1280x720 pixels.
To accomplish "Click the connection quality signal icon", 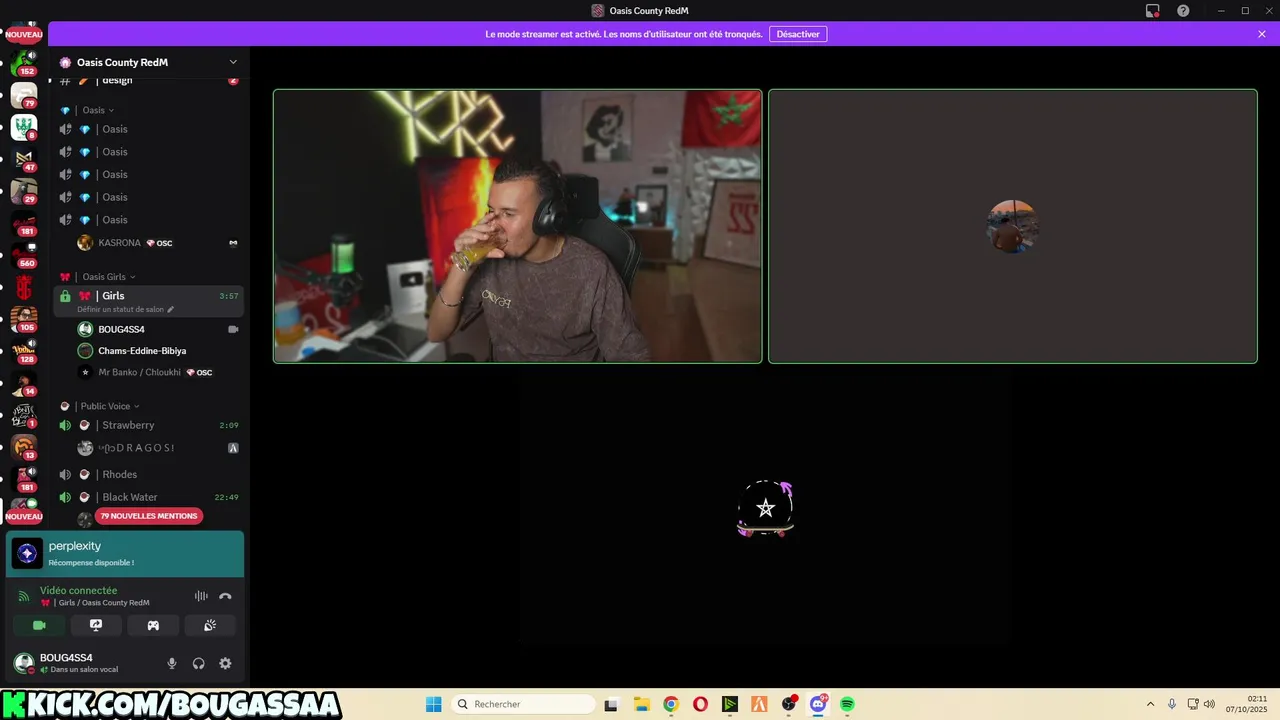I will click(x=24, y=596).
